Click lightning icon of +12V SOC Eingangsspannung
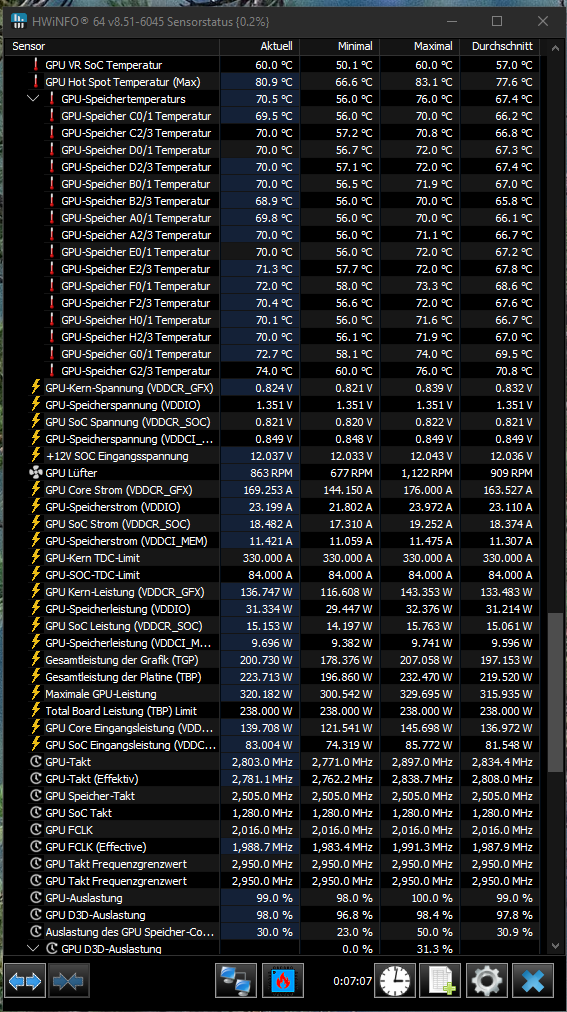This screenshot has height=1012, width=567. (x=36, y=456)
